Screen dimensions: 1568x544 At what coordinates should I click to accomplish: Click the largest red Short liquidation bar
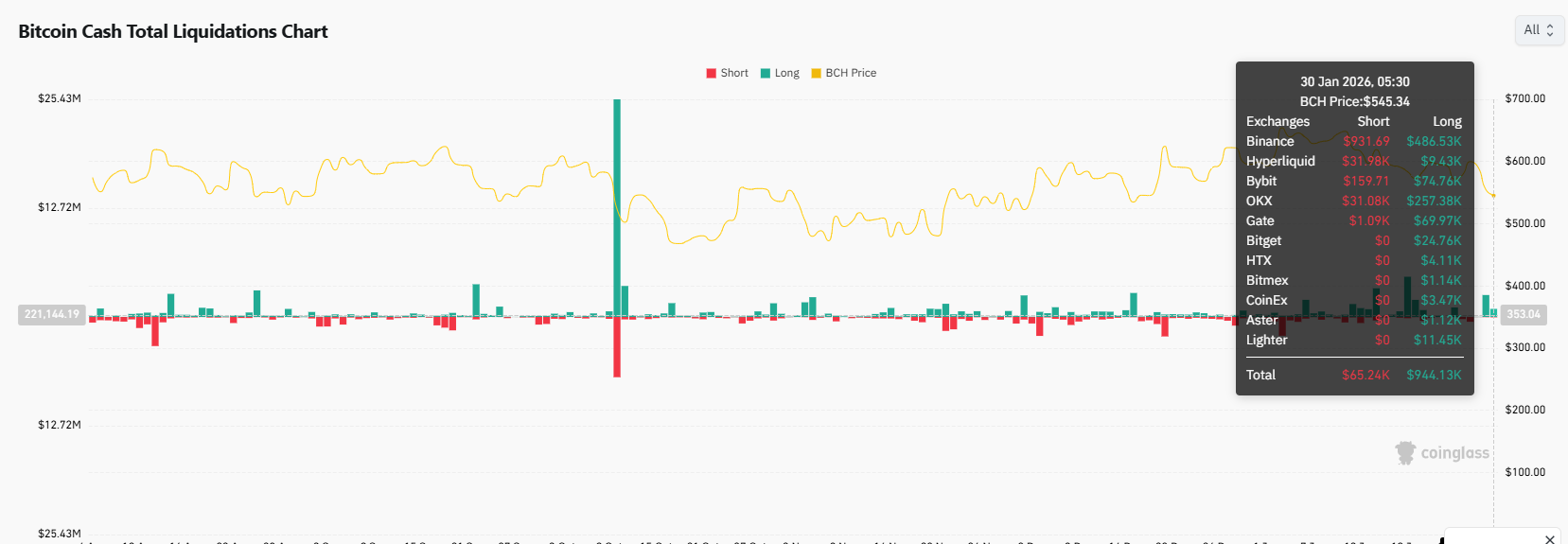click(x=617, y=346)
